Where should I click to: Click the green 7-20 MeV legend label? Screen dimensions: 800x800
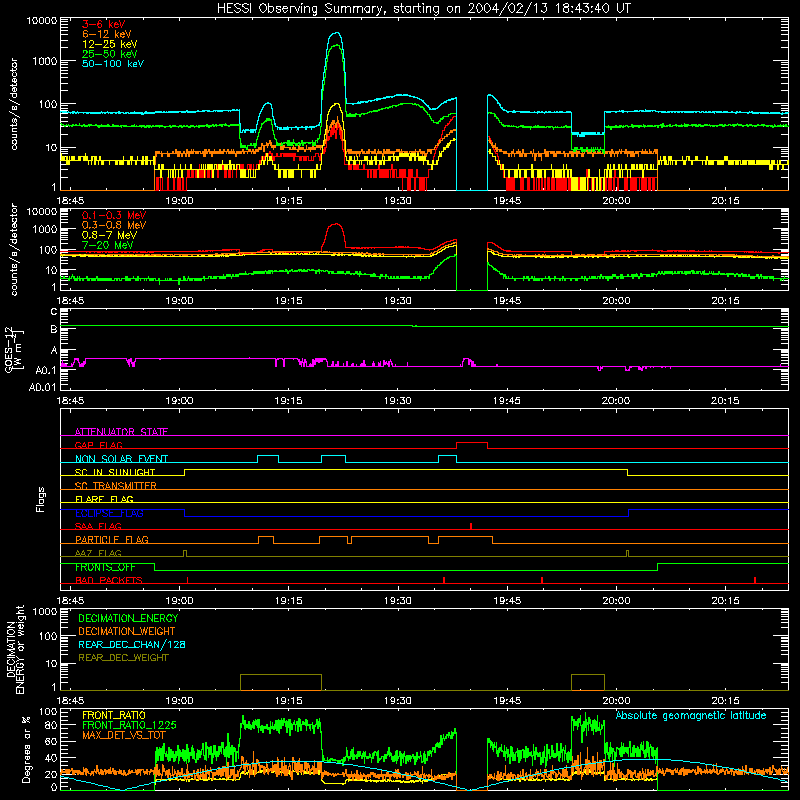108,245
